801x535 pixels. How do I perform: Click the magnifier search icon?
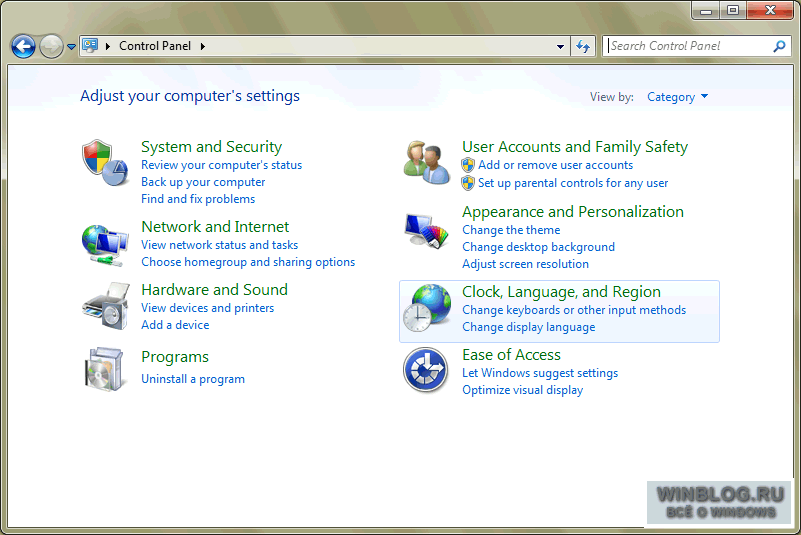pos(779,46)
